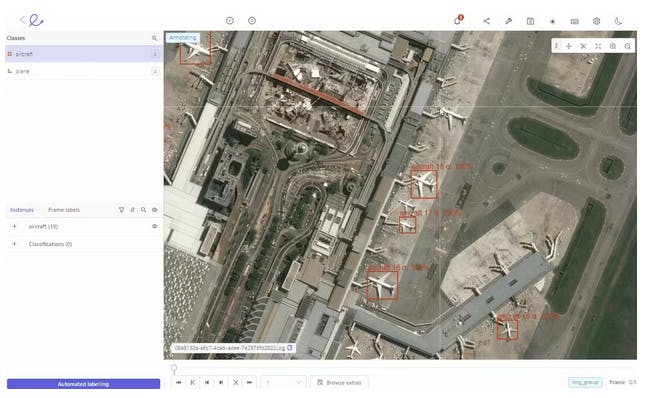This screenshot has width=652, height=398.
Task: Click the Browse extras button
Action: [339, 382]
